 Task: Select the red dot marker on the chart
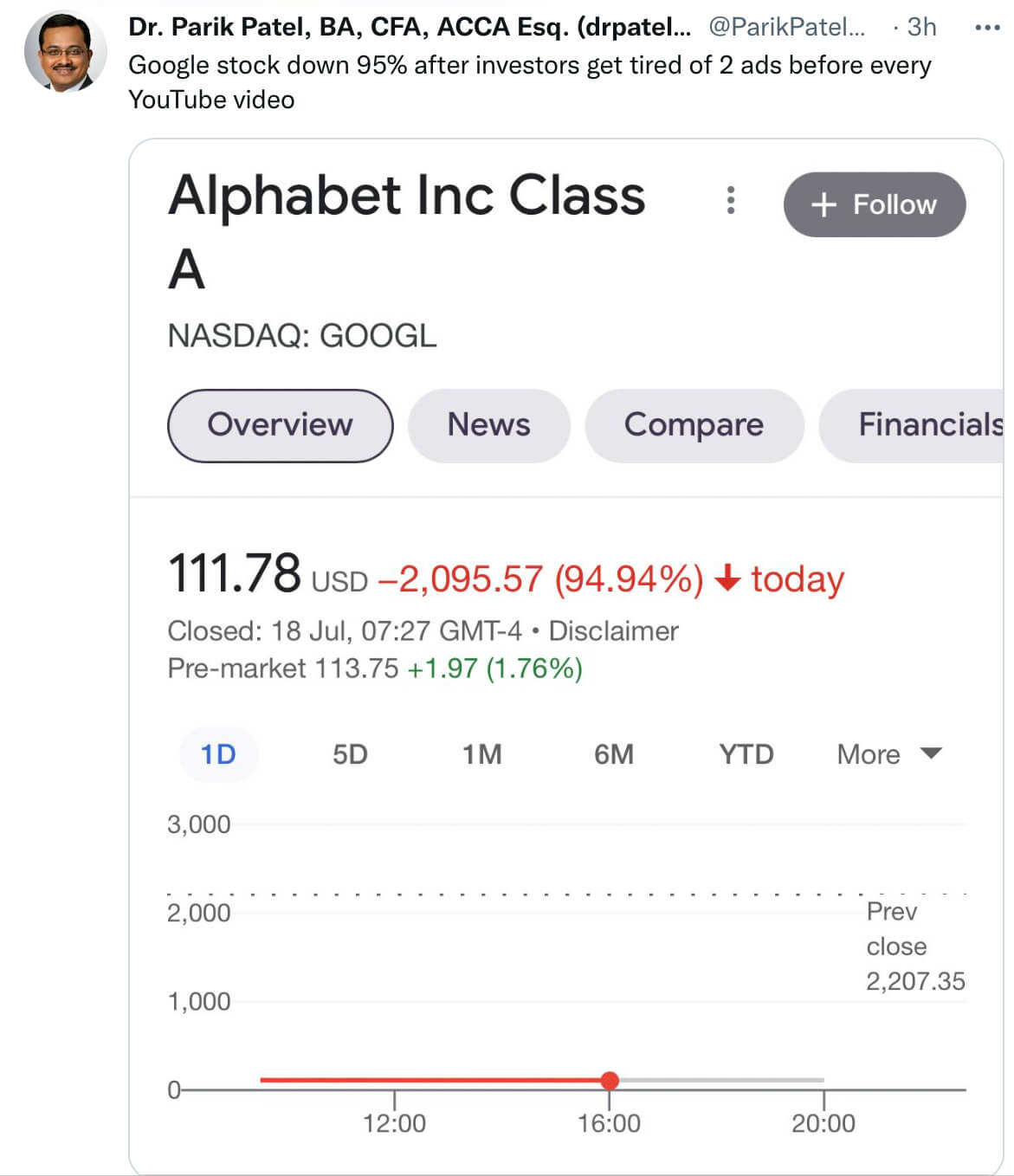pyautogui.click(x=610, y=1081)
